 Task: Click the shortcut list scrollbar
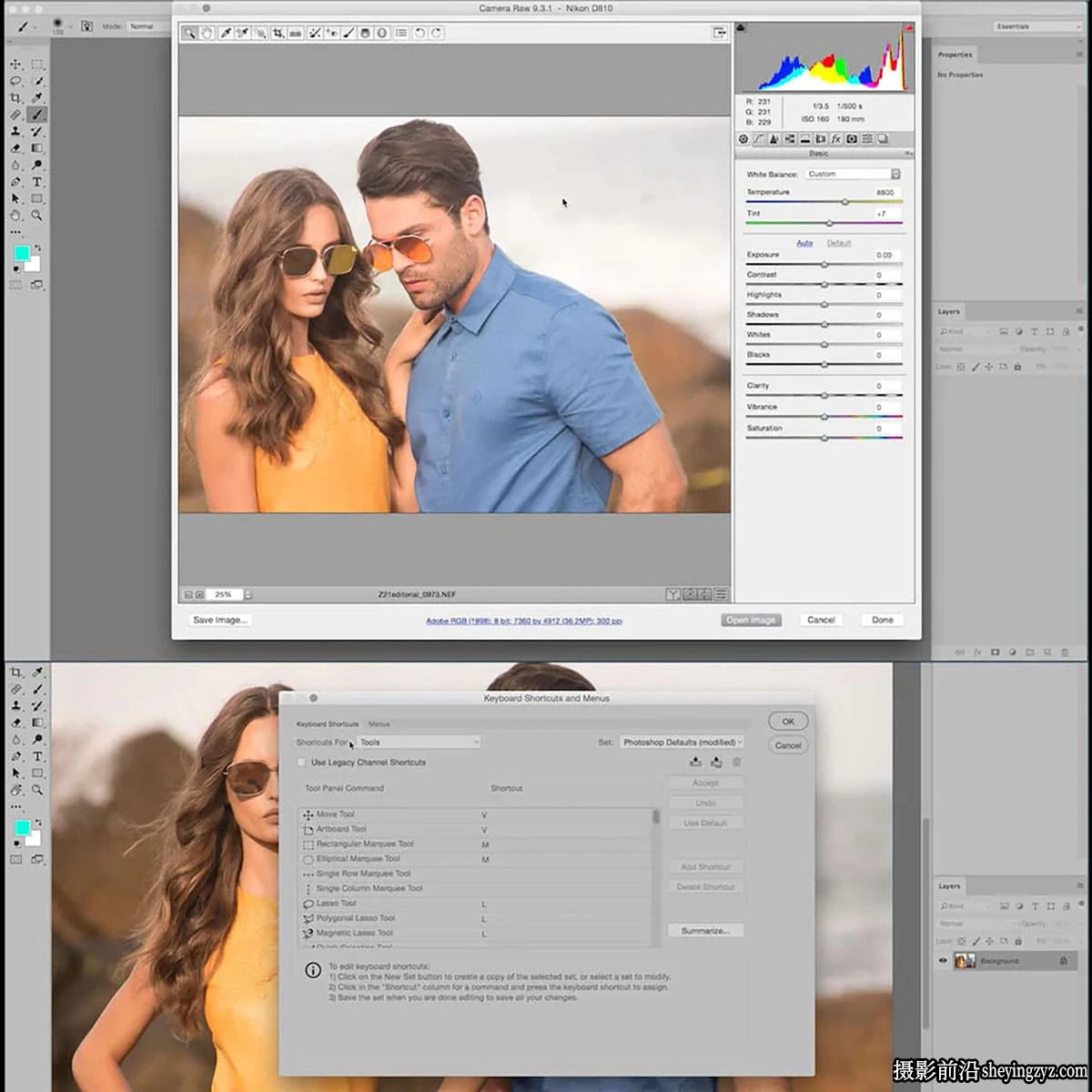656,817
